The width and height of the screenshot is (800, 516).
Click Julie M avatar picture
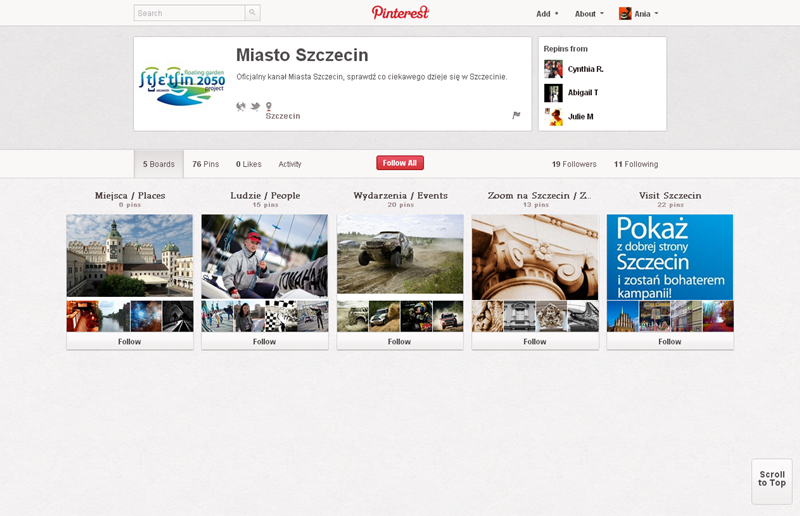coord(553,117)
